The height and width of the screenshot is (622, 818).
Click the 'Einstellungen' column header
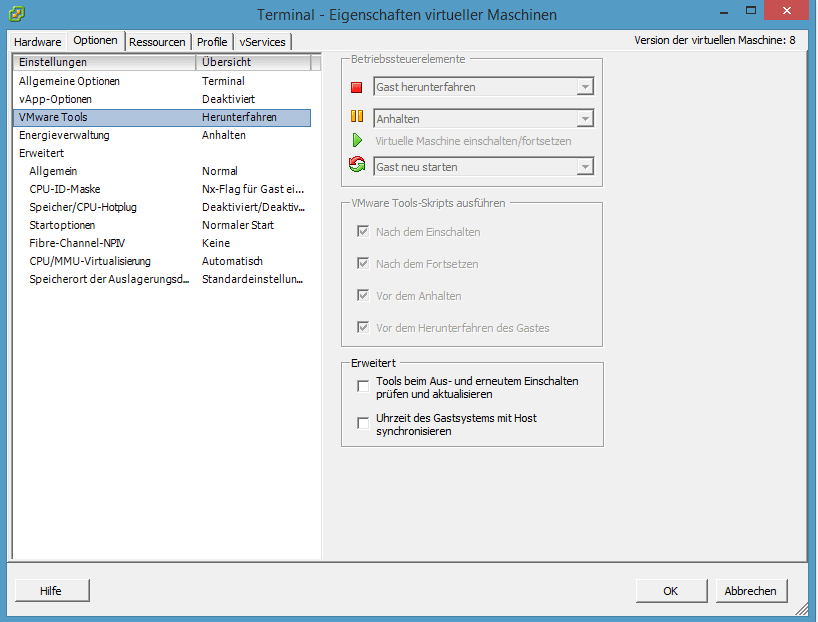pos(104,62)
